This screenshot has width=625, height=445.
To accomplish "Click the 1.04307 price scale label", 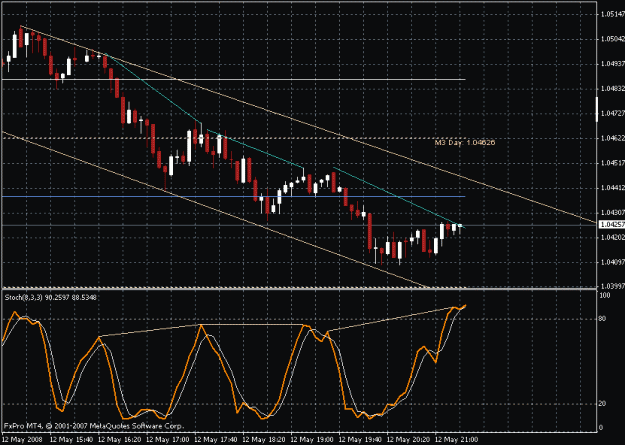I will click(x=613, y=213).
